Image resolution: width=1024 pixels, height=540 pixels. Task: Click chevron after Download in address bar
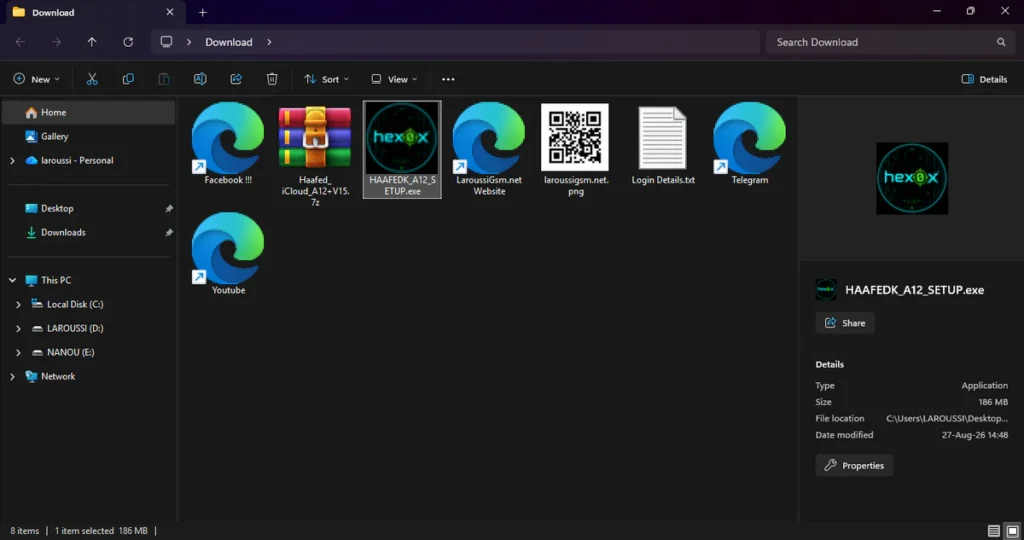pyautogui.click(x=269, y=42)
